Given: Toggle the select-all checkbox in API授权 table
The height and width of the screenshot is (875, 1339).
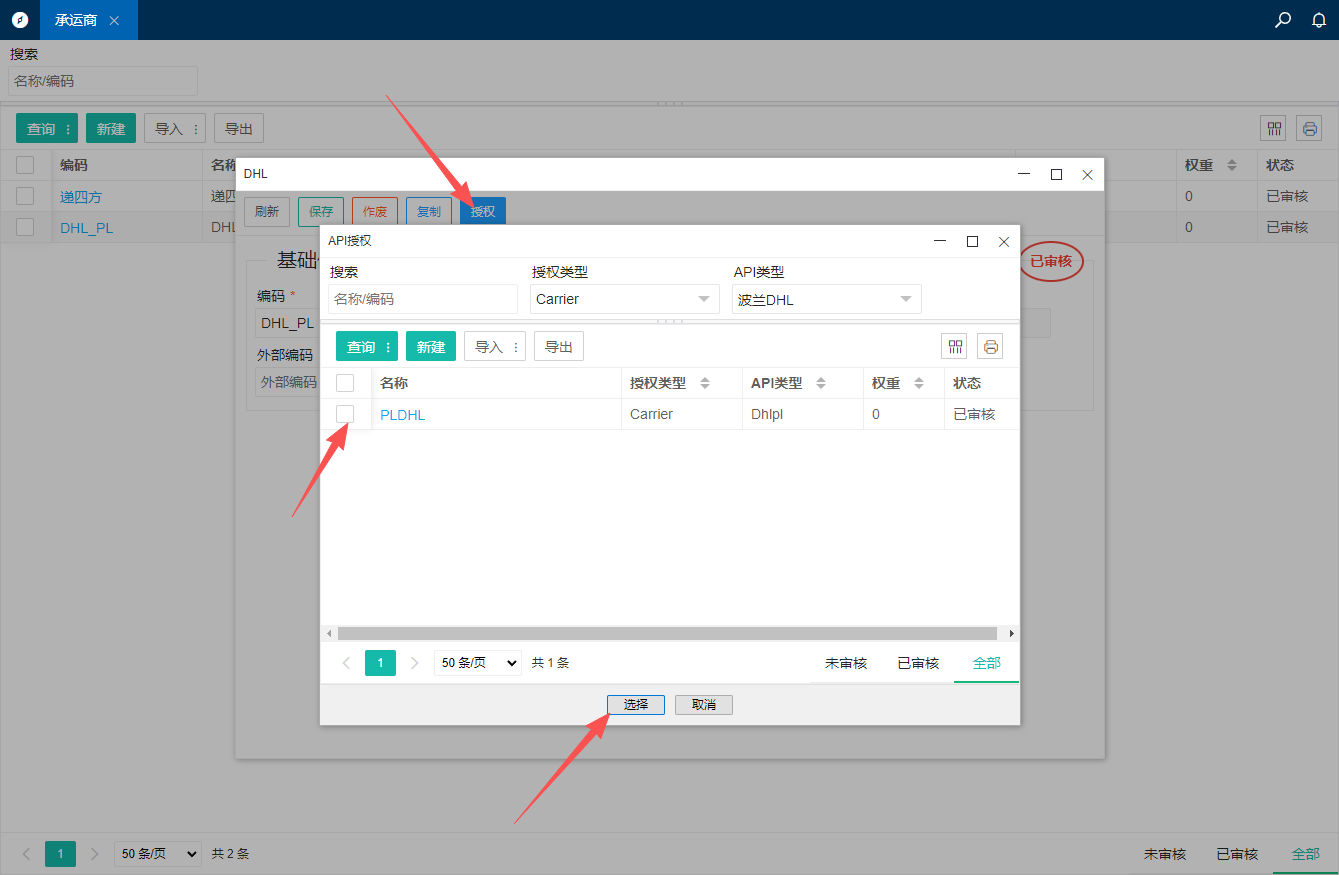Looking at the screenshot, I should 345,383.
